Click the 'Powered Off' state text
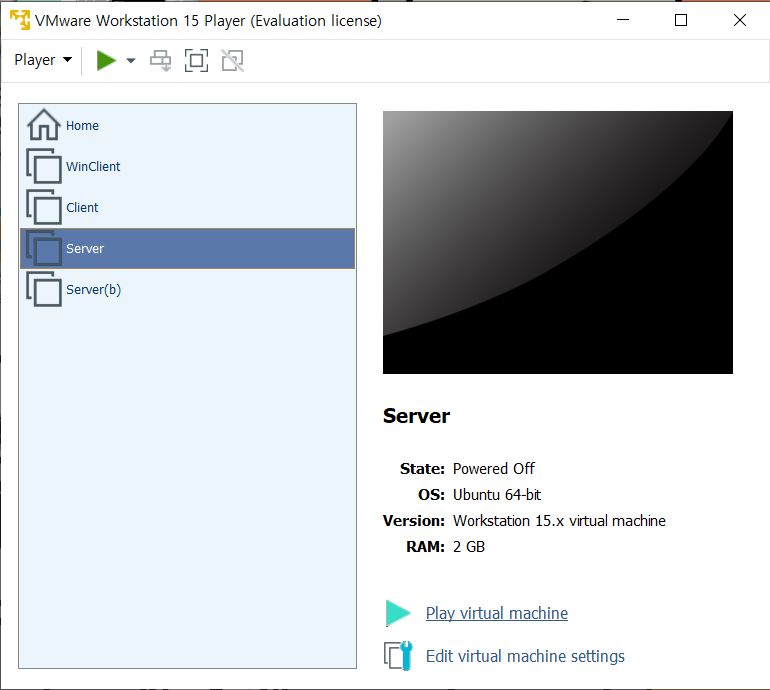 tap(494, 469)
